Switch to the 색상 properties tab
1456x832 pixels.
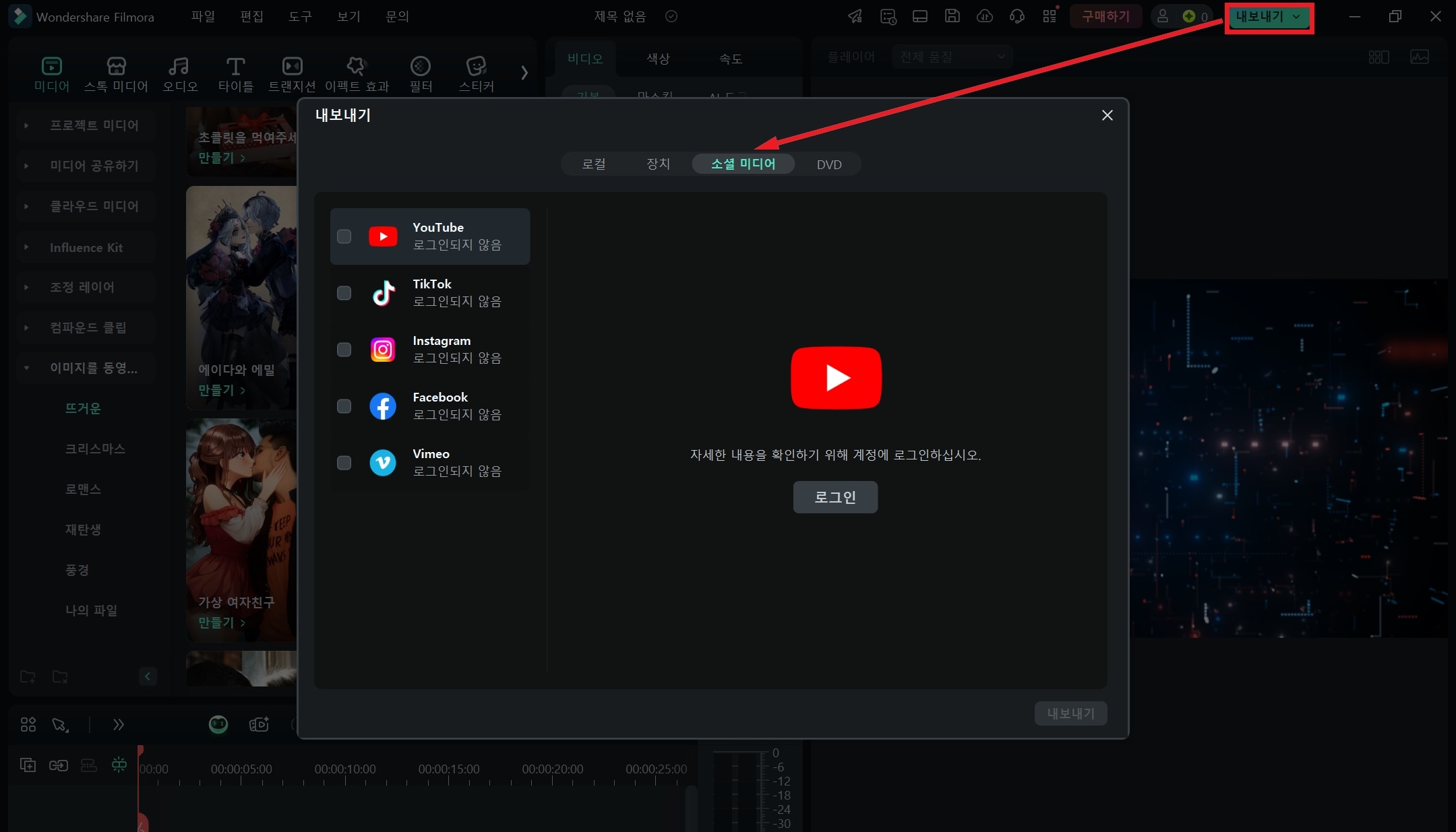click(x=658, y=59)
